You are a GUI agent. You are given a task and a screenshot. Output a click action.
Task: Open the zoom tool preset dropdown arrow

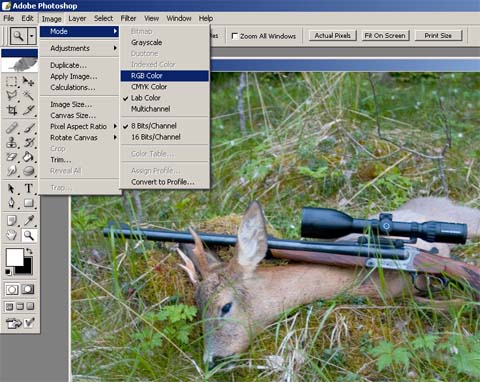(x=32, y=35)
